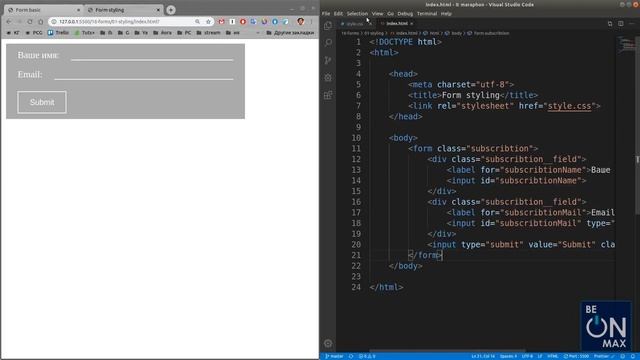Bookmark this page with the star icon
Image resolution: width=640 pixels, height=360 pixels.
click(x=208, y=21)
